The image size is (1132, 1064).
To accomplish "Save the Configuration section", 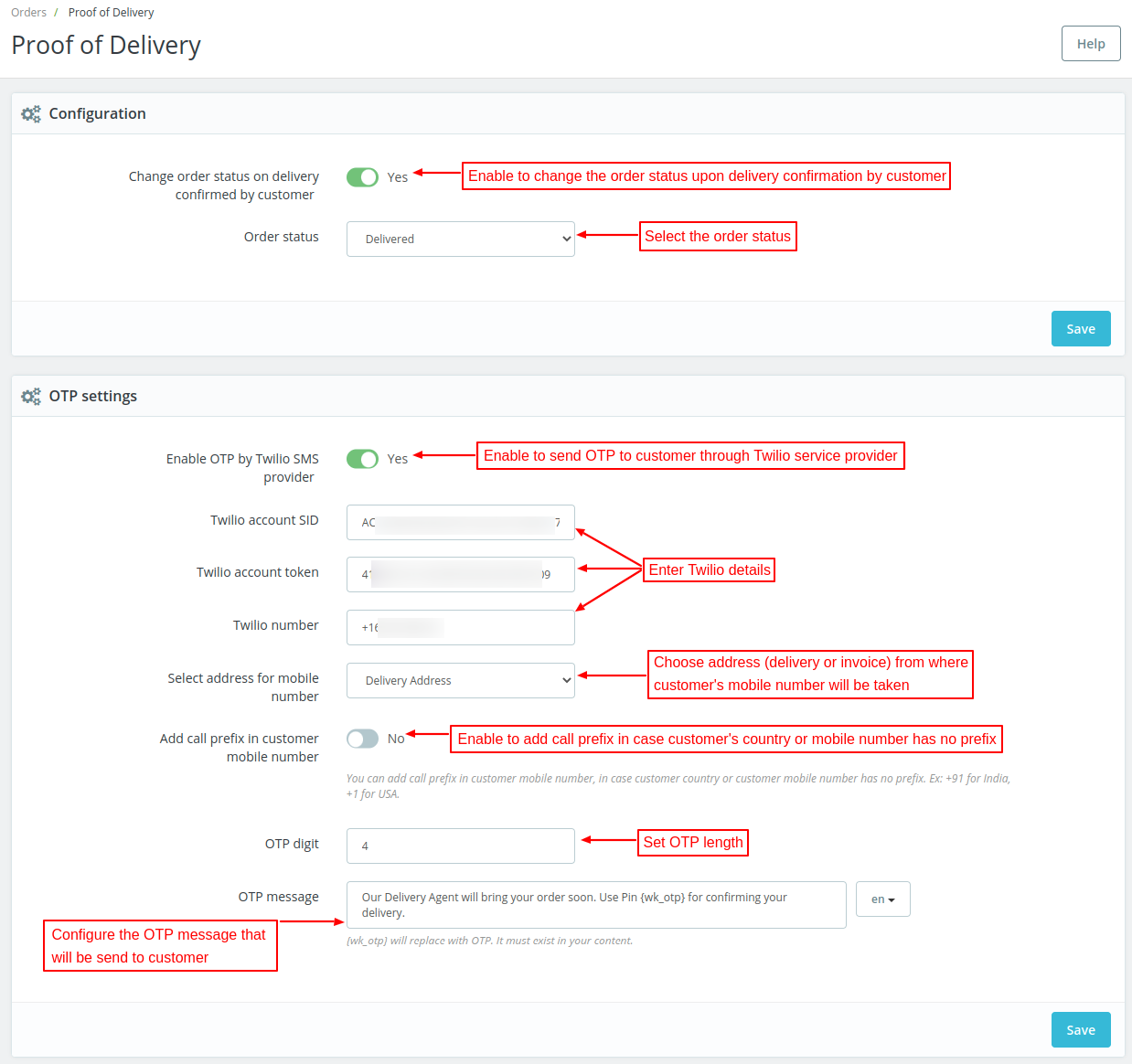I will tap(1080, 328).
